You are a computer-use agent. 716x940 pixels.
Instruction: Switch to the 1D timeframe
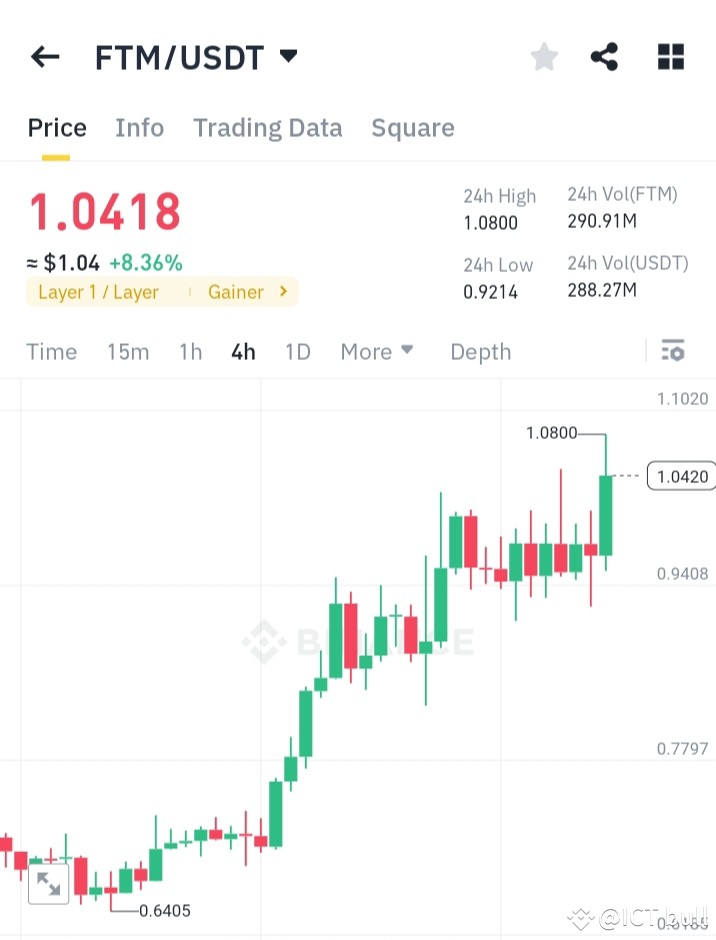click(297, 351)
